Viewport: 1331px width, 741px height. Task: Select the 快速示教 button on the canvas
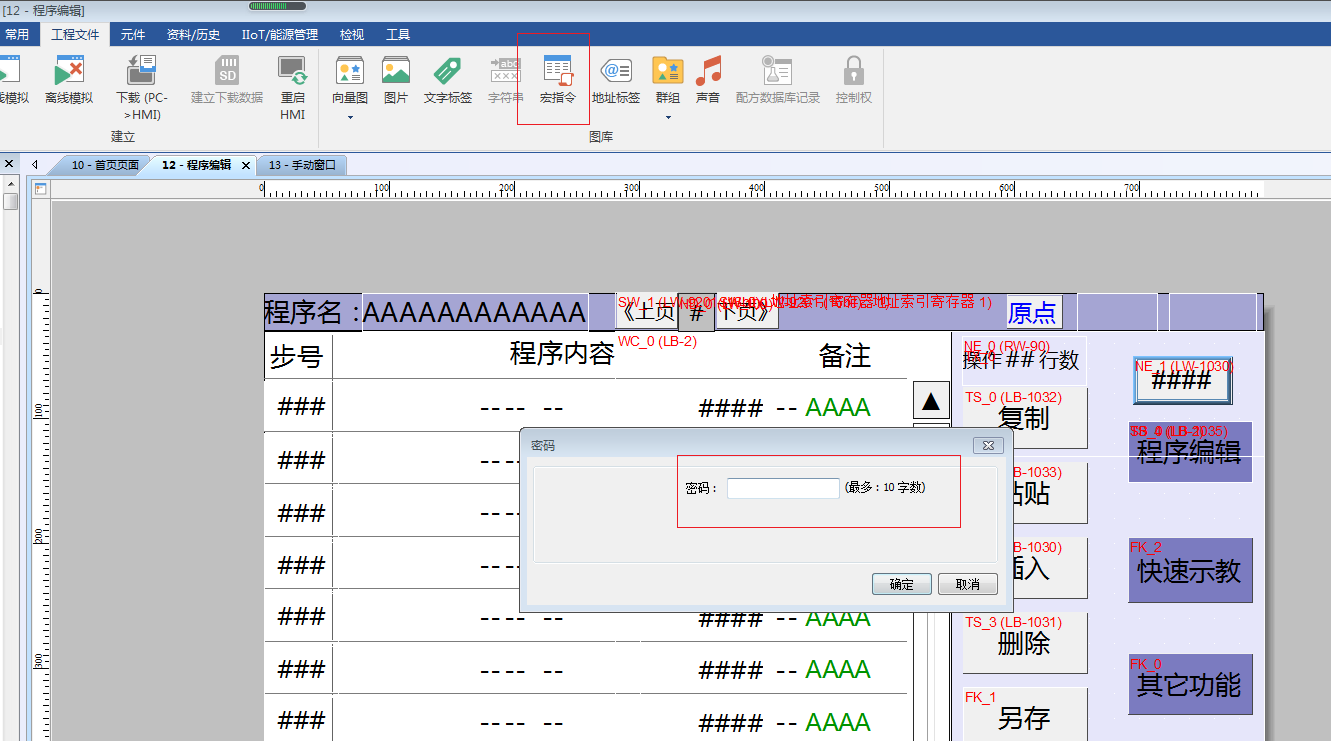click(1189, 571)
